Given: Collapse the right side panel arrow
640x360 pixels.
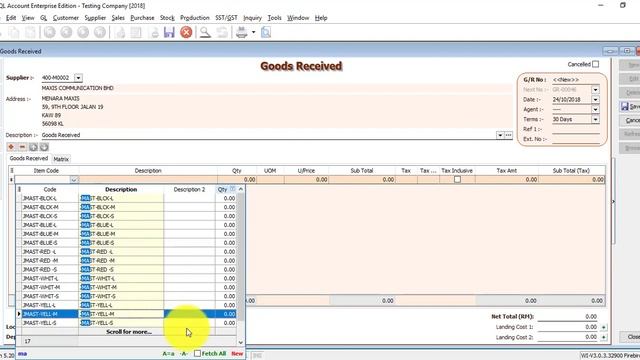Looking at the screenshot, I should click(613, 201).
